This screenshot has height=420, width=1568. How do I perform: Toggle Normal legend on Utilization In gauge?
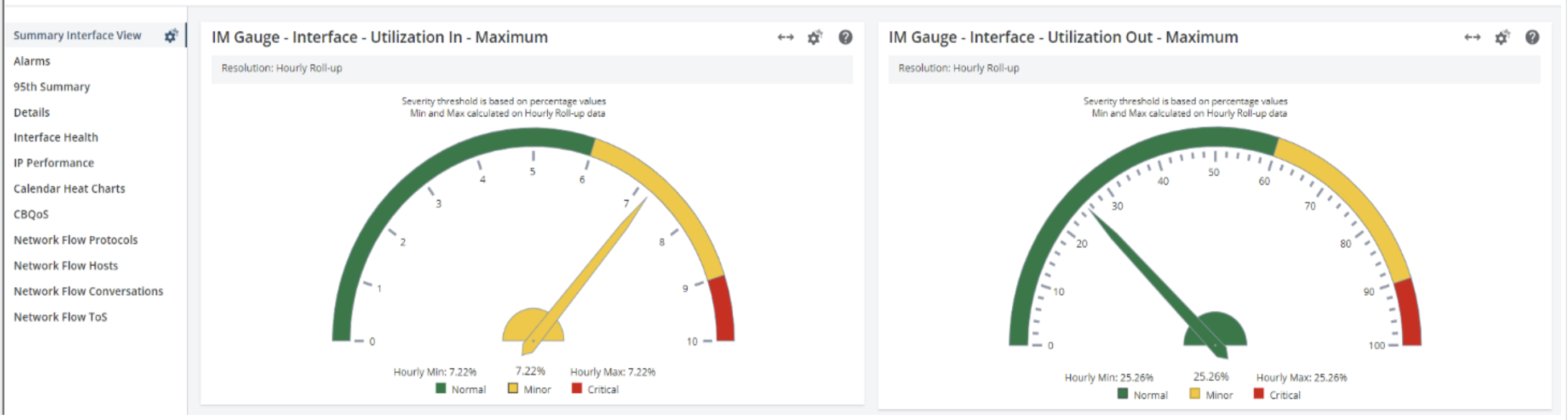point(461,389)
